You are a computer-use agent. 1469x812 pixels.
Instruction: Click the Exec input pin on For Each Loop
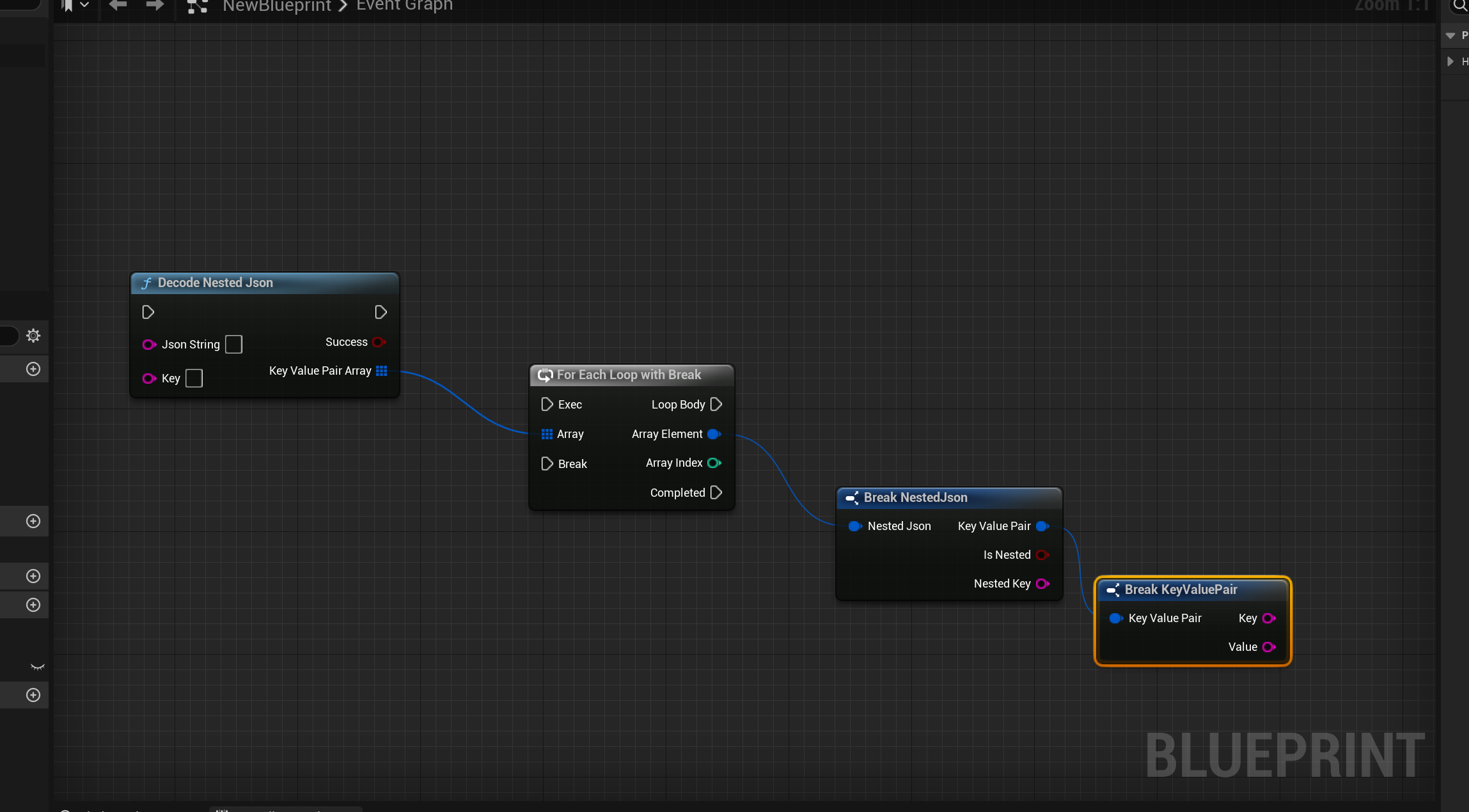[548, 404]
